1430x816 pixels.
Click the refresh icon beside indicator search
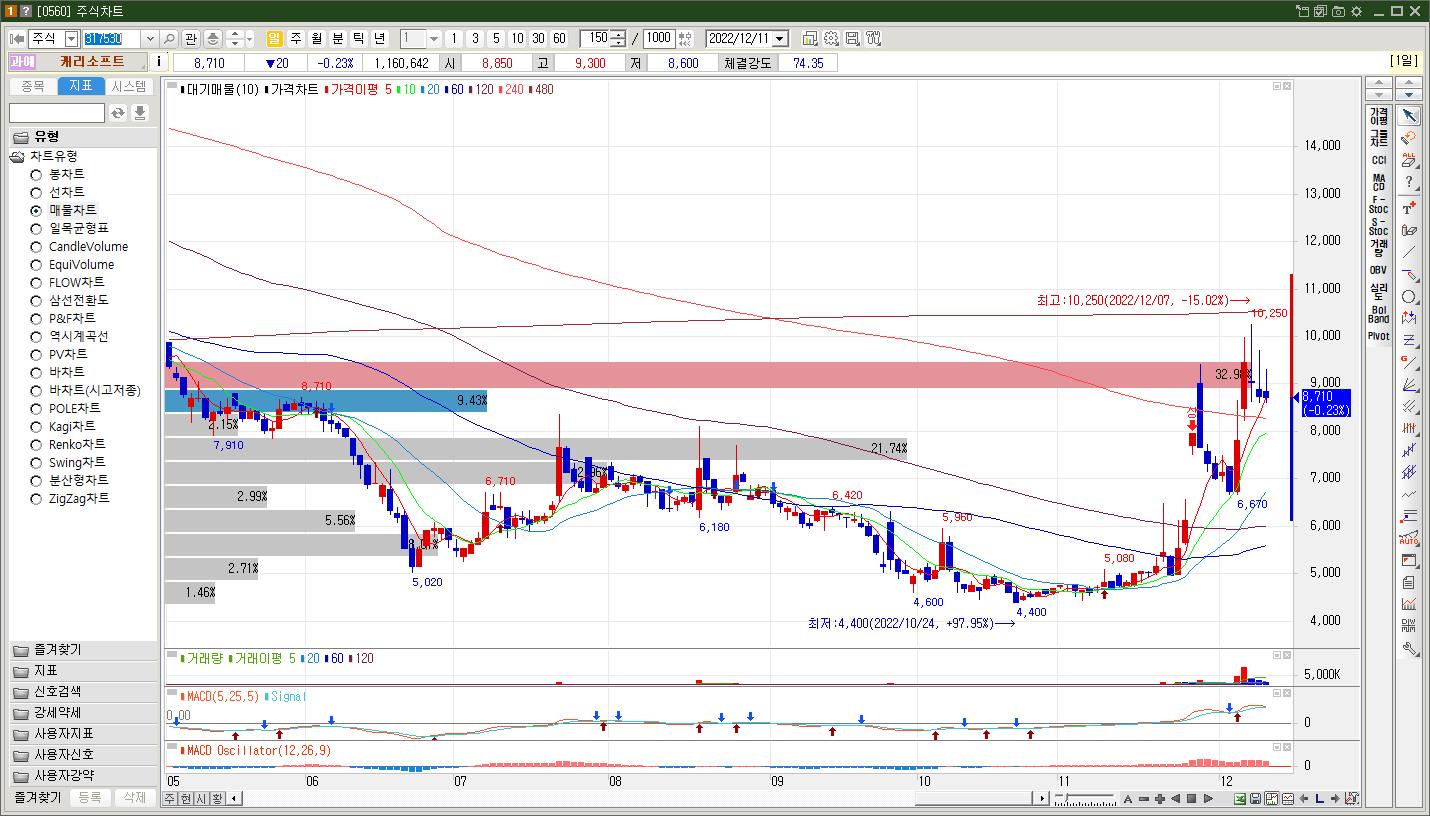pyautogui.click(x=118, y=113)
